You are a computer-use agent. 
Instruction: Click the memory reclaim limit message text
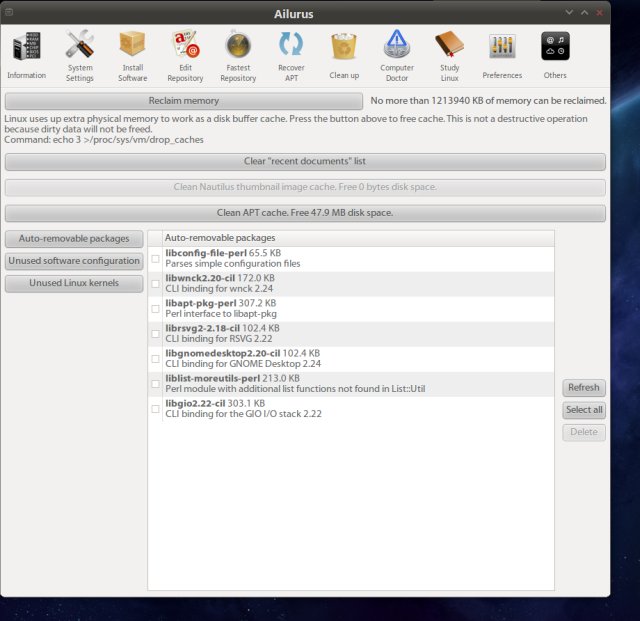coord(488,101)
